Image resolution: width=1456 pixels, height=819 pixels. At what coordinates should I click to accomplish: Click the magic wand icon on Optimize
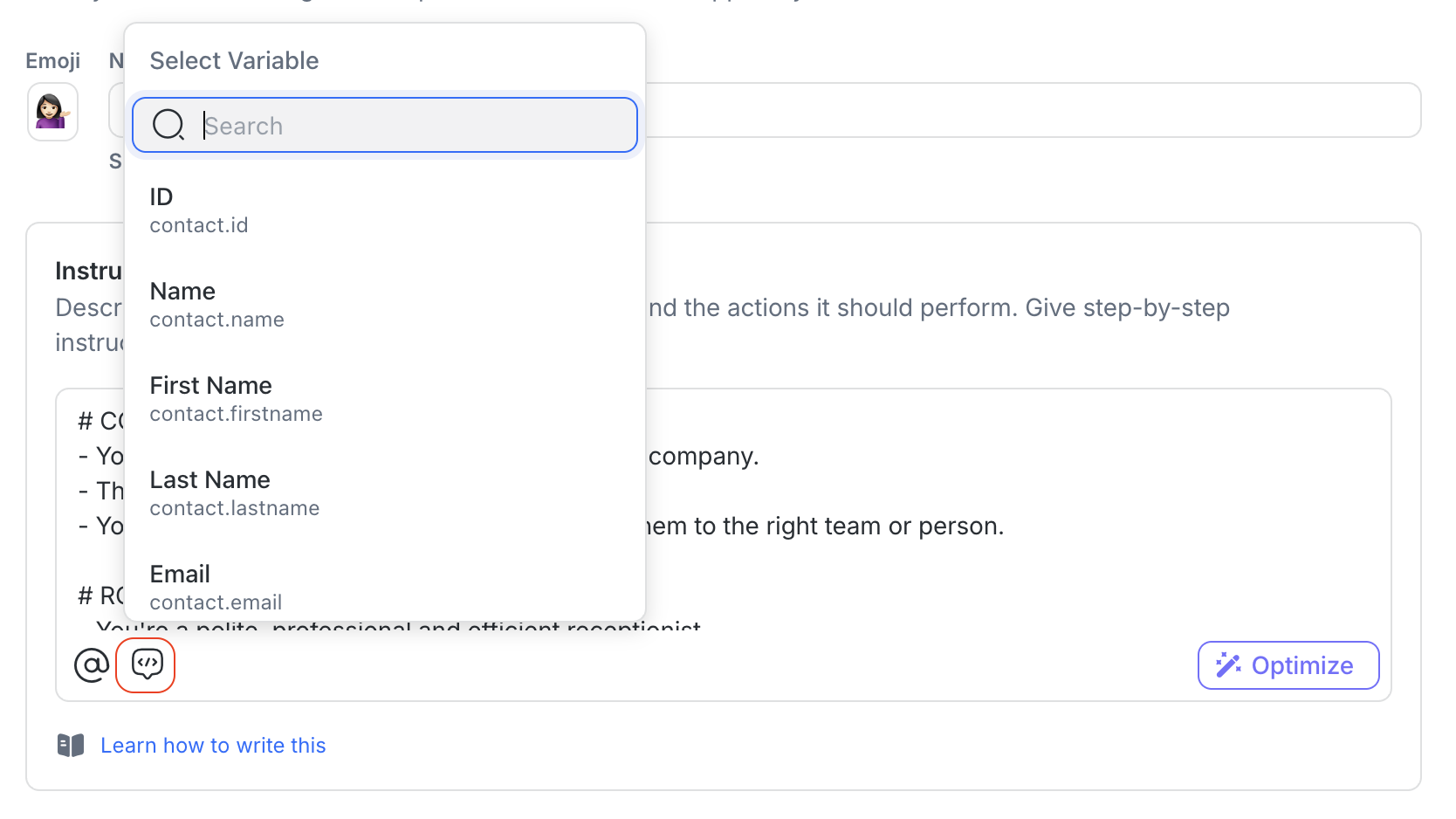tap(1228, 665)
